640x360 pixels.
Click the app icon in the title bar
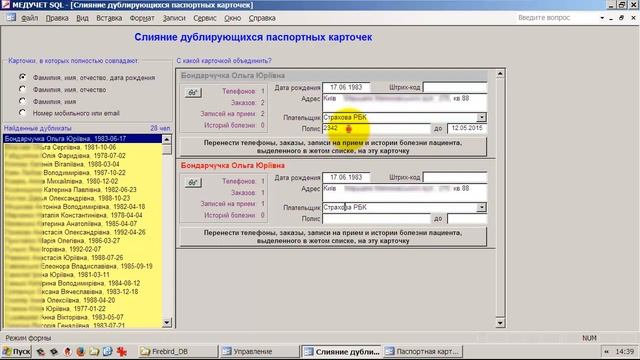point(5,5)
